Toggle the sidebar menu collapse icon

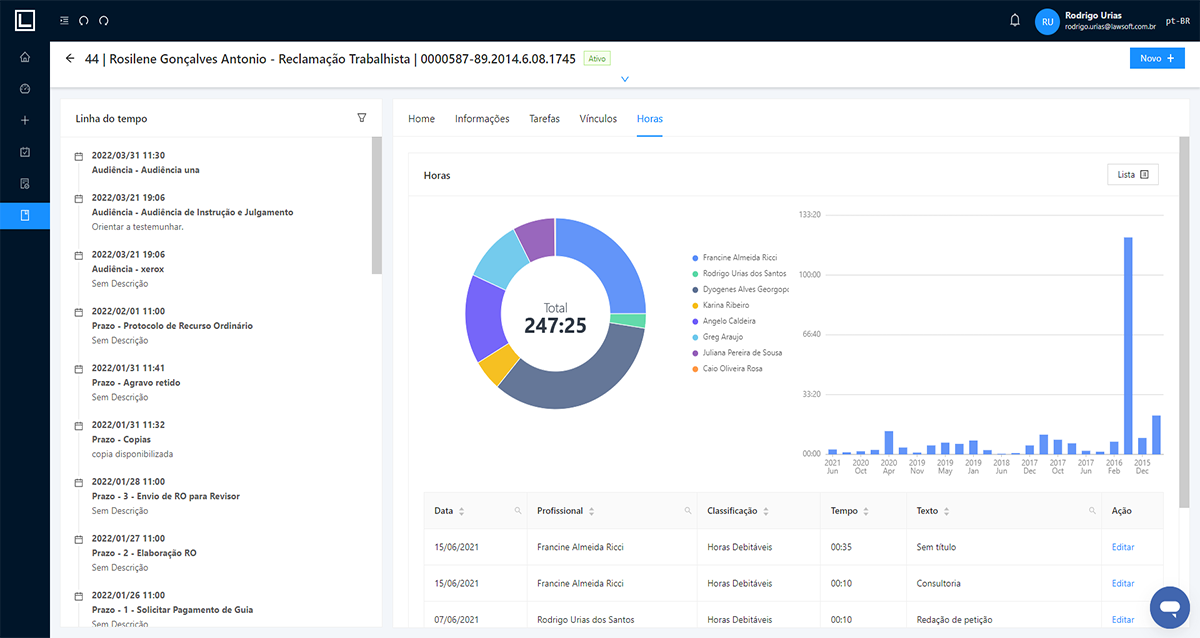point(65,20)
